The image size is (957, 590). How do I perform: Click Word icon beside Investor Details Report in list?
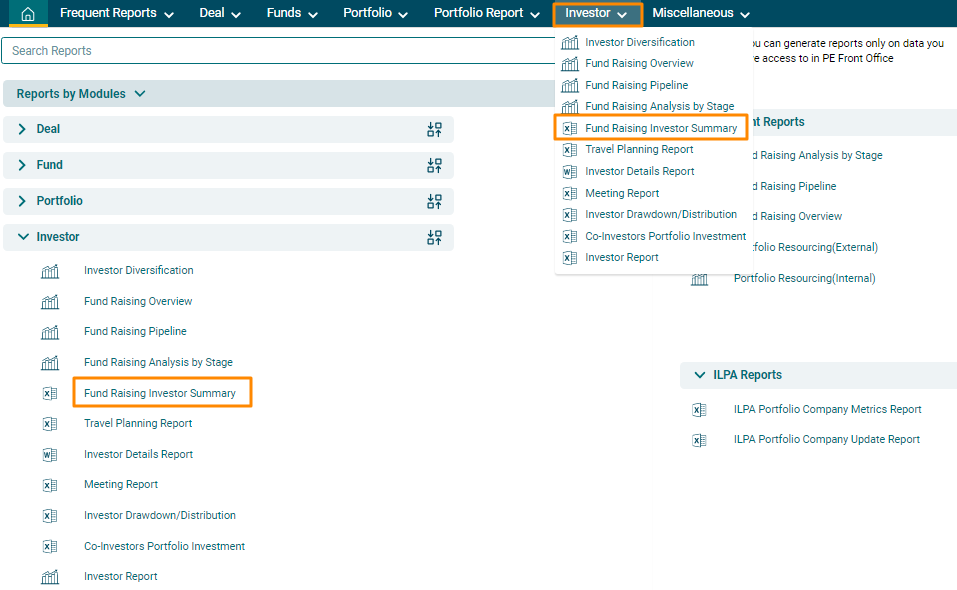50,455
